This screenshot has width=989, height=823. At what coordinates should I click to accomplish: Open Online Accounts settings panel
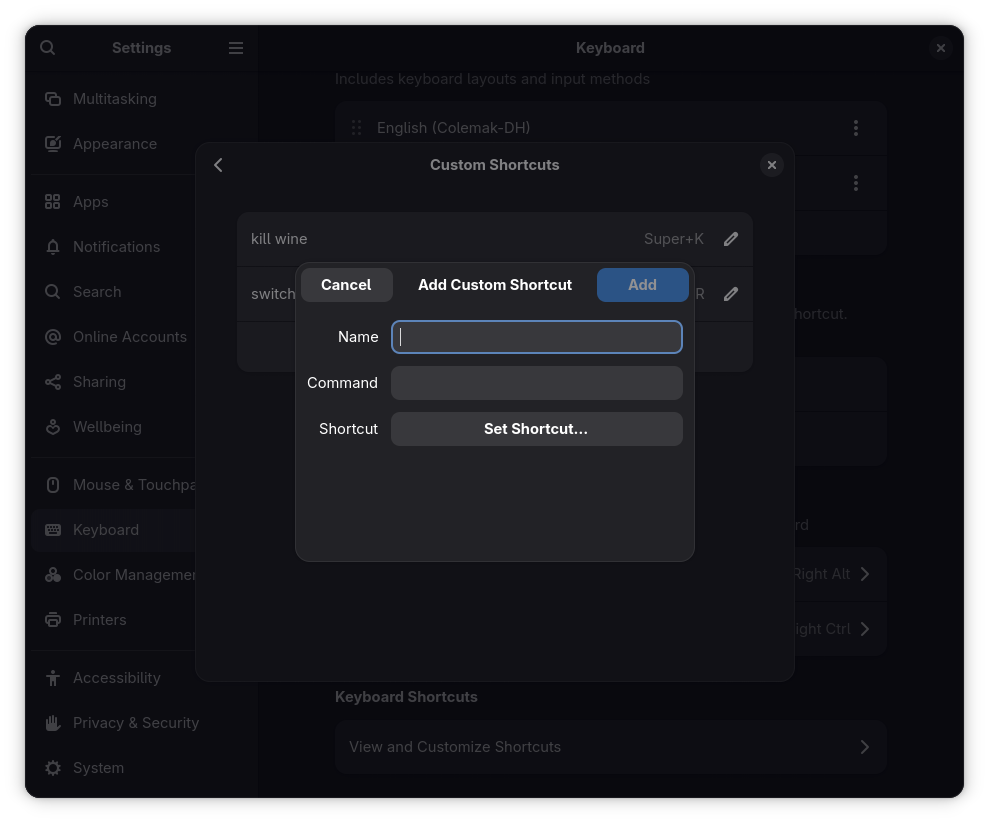click(114, 337)
